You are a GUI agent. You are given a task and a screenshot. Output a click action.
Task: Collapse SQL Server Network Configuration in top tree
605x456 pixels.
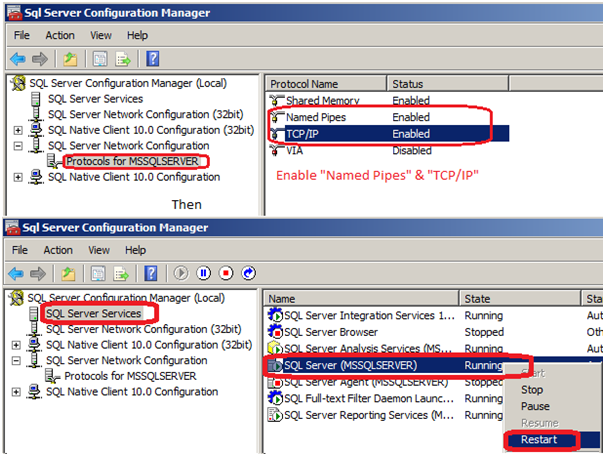pos(18,146)
